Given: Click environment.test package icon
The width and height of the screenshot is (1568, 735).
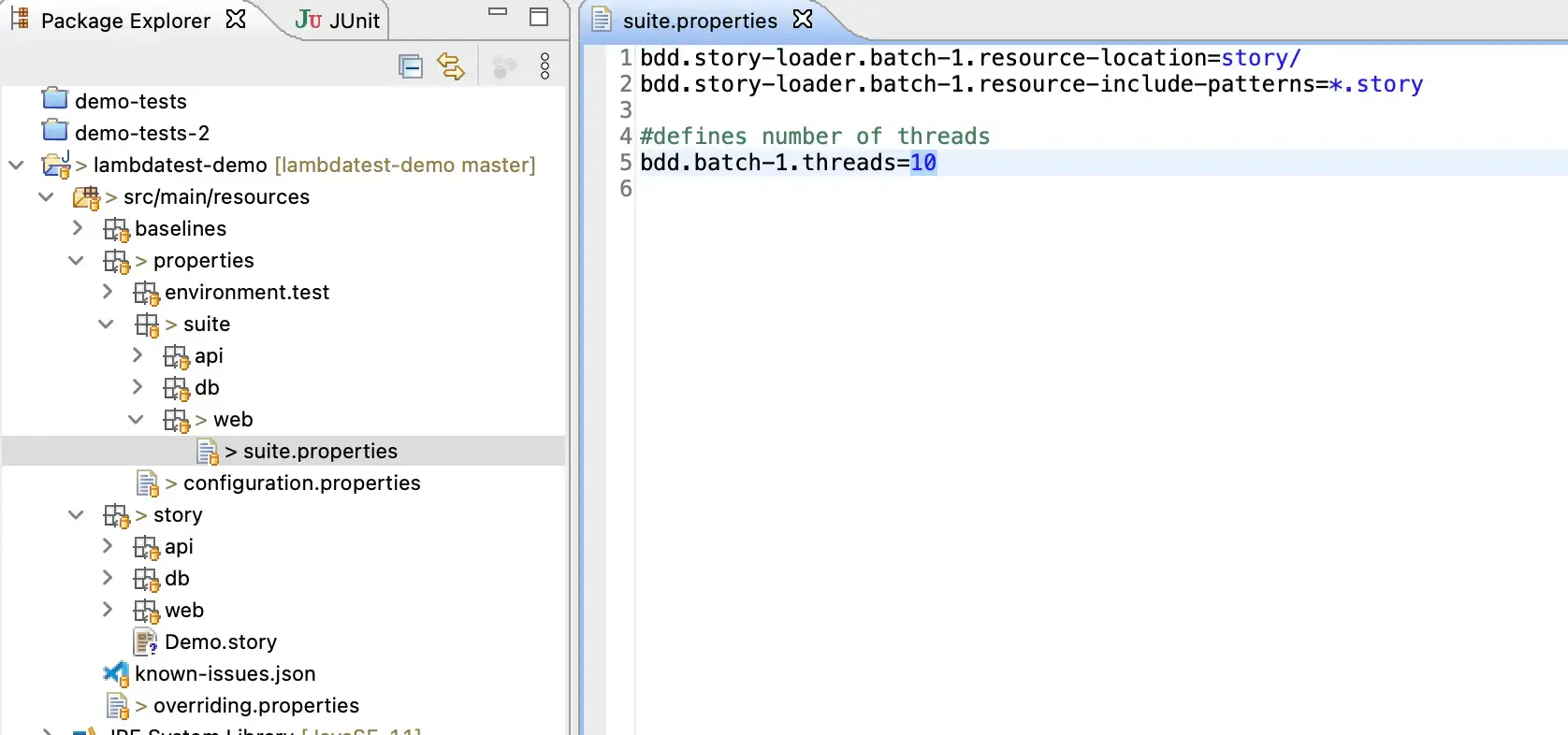Looking at the screenshot, I should 146,294.
